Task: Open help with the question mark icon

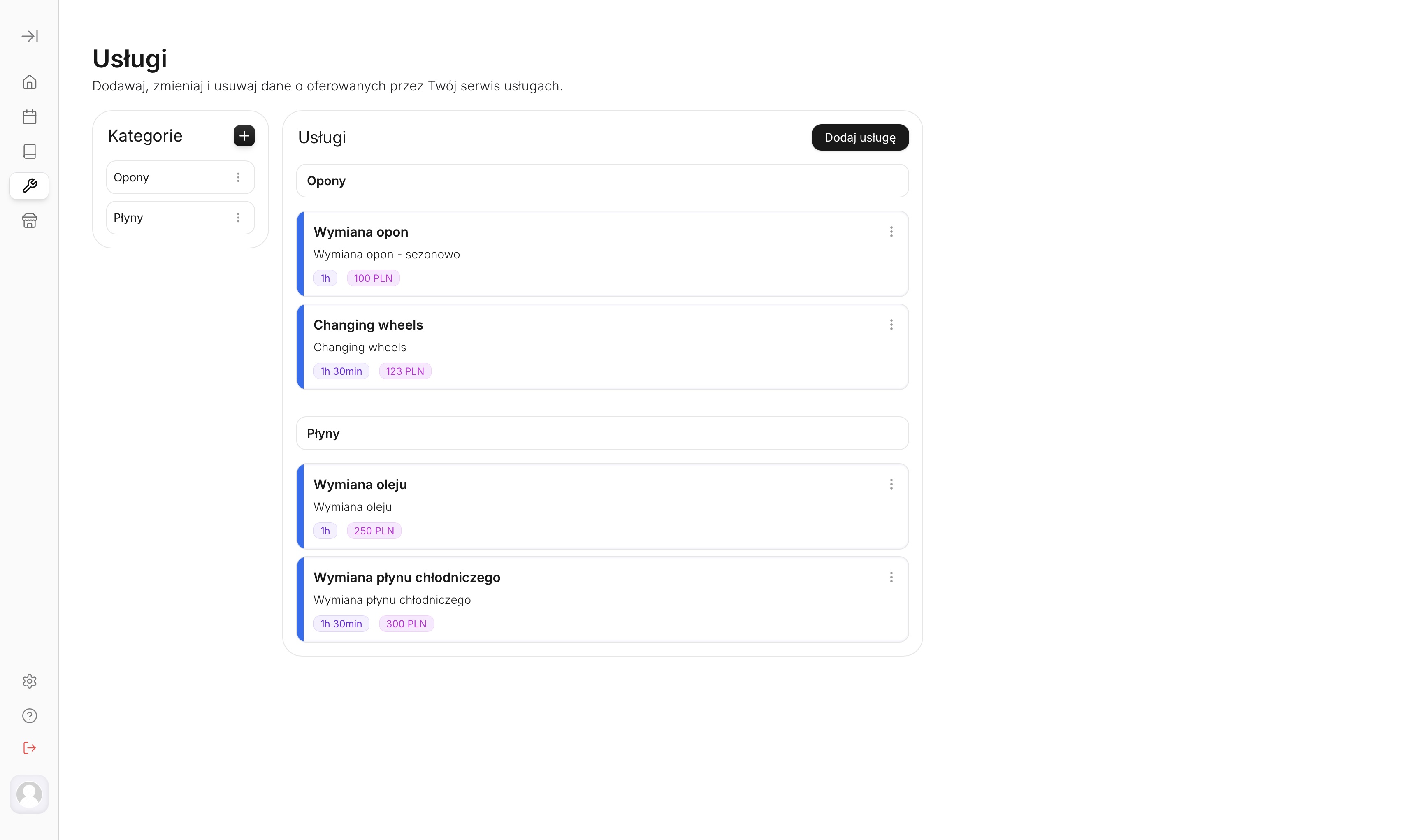Action: (30, 715)
